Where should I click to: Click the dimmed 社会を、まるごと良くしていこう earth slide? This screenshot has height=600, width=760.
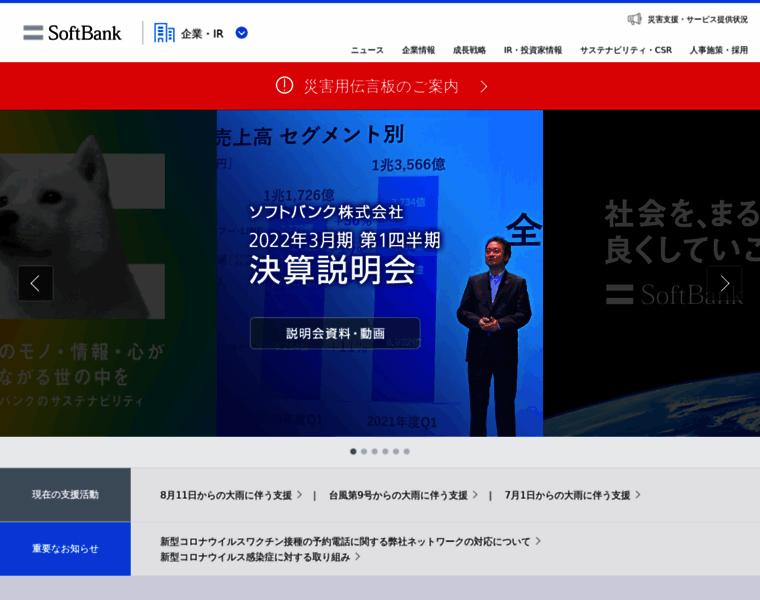click(x=651, y=273)
